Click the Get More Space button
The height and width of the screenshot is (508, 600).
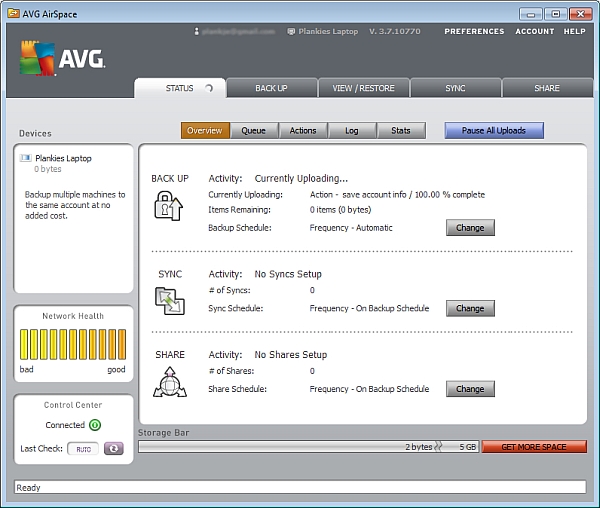click(x=534, y=447)
